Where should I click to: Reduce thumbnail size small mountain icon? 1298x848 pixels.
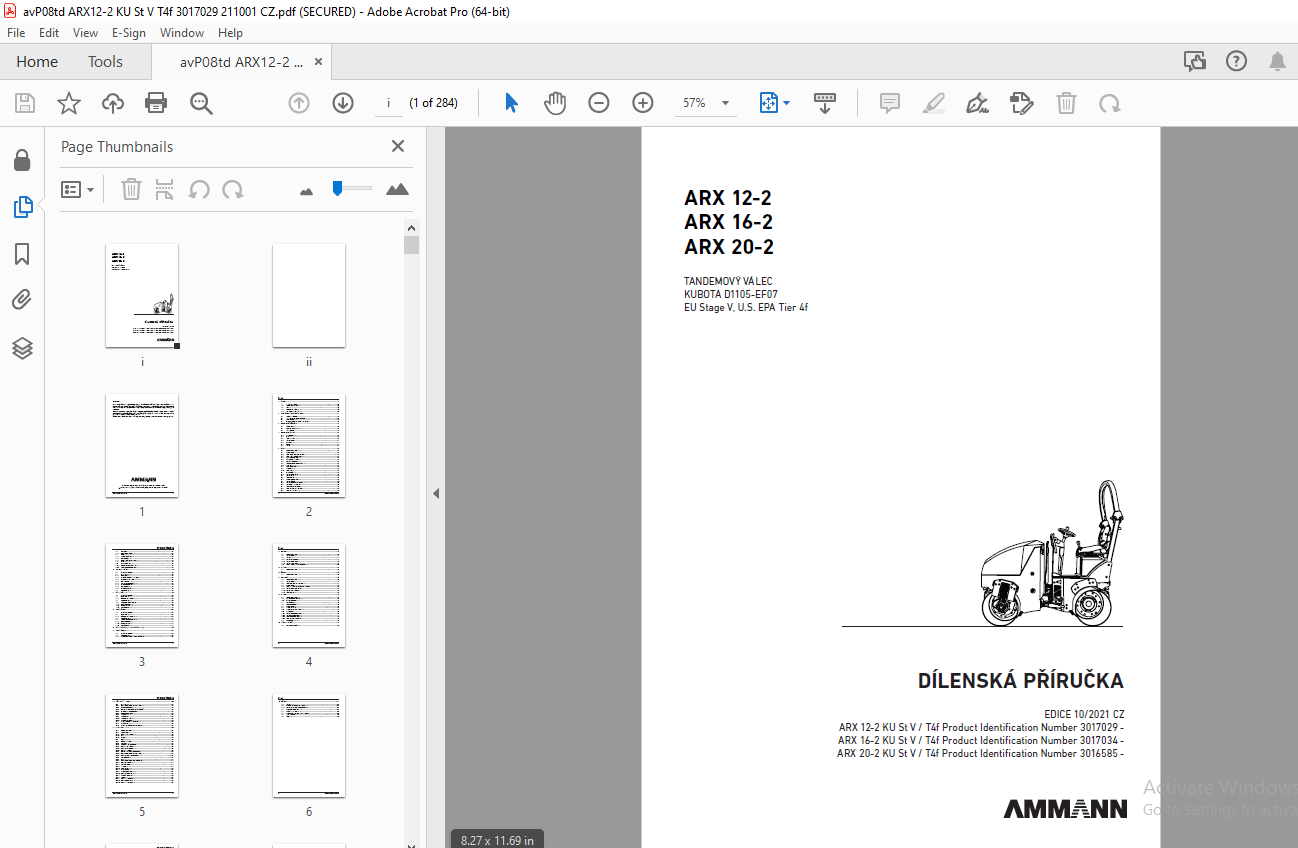tap(307, 190)
